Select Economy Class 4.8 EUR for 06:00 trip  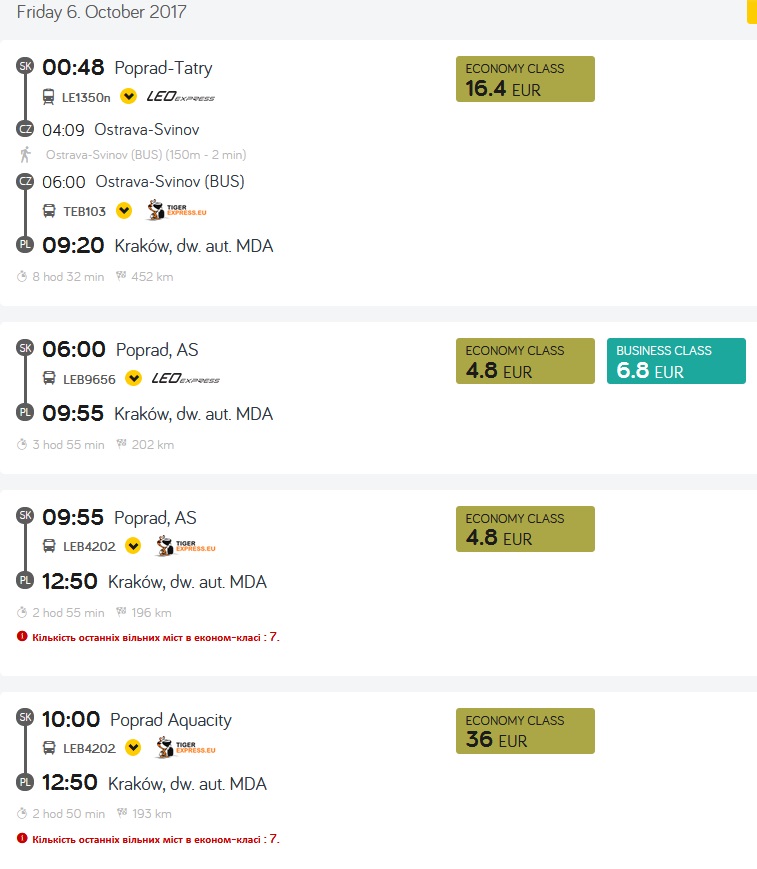tap(525, 361)
